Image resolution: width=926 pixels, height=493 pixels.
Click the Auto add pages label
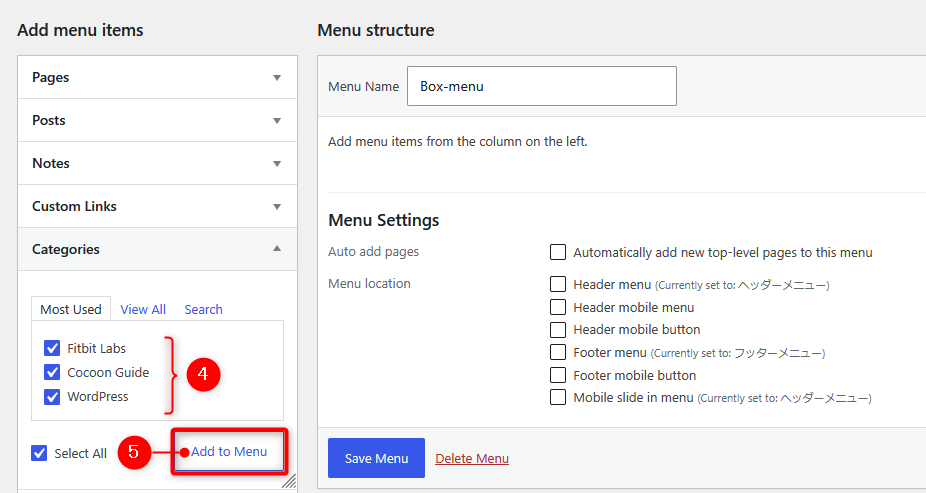point(373,252)
